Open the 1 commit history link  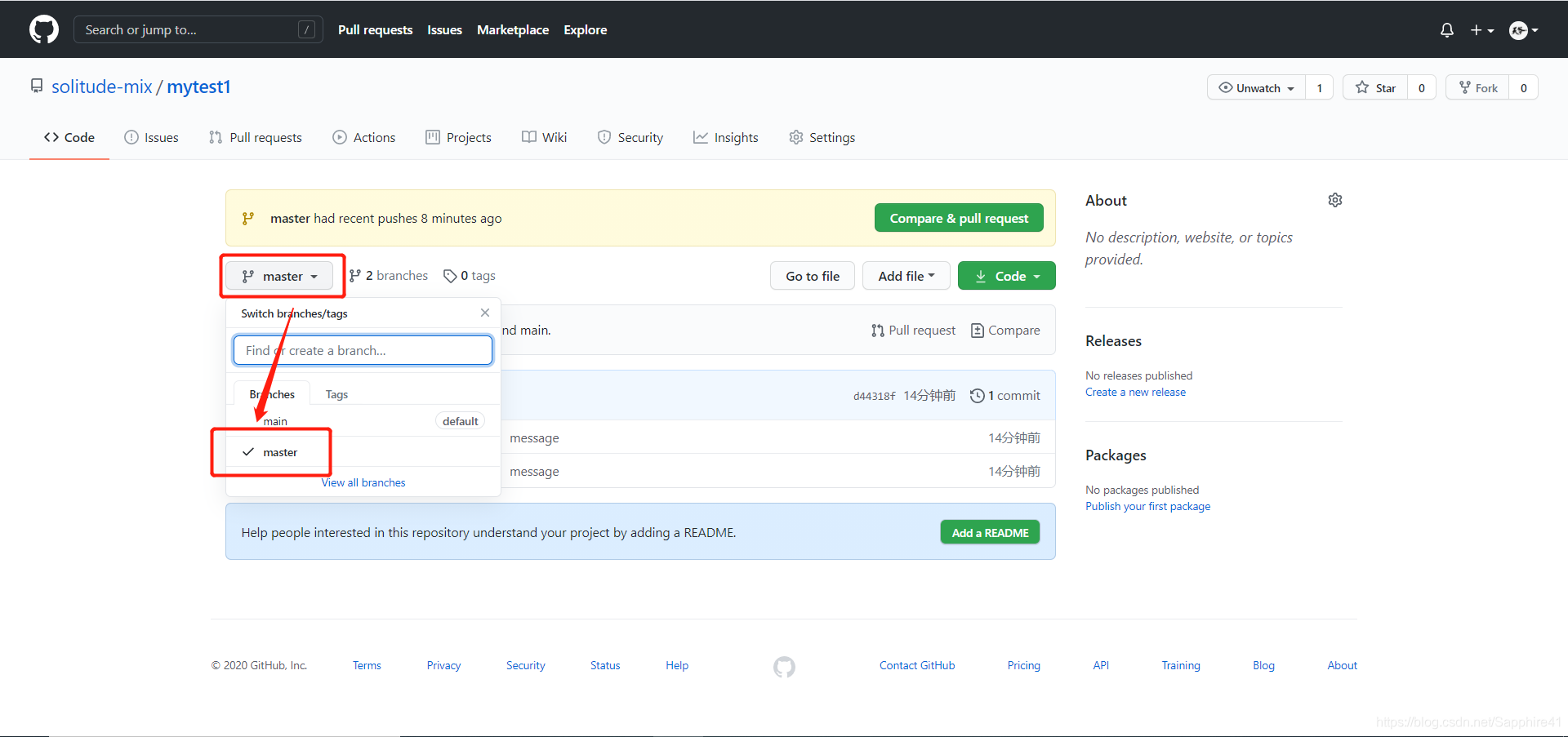point(1004,395)
